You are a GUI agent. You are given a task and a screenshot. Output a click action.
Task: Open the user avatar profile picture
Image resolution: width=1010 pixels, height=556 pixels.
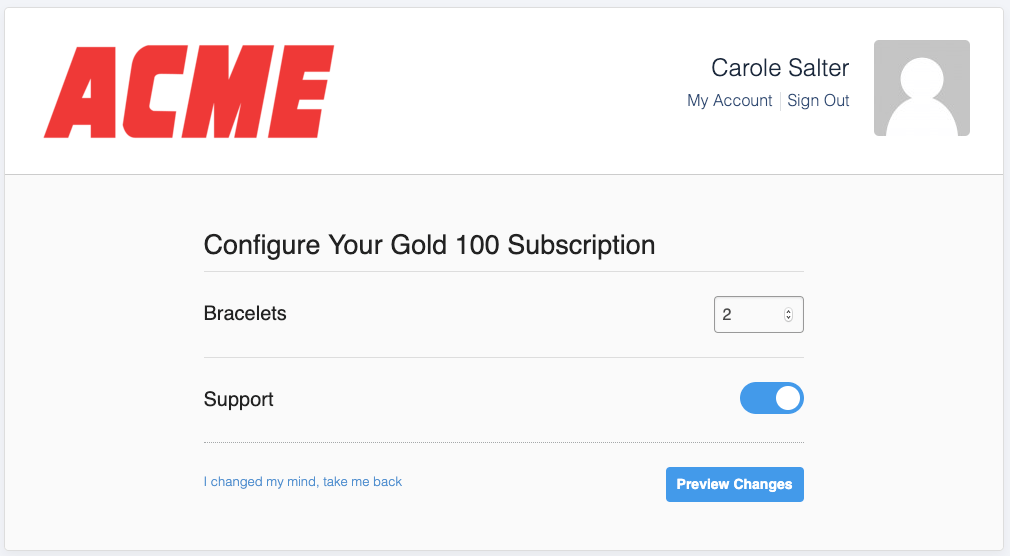pyautogui.click(x=921, y=88)
